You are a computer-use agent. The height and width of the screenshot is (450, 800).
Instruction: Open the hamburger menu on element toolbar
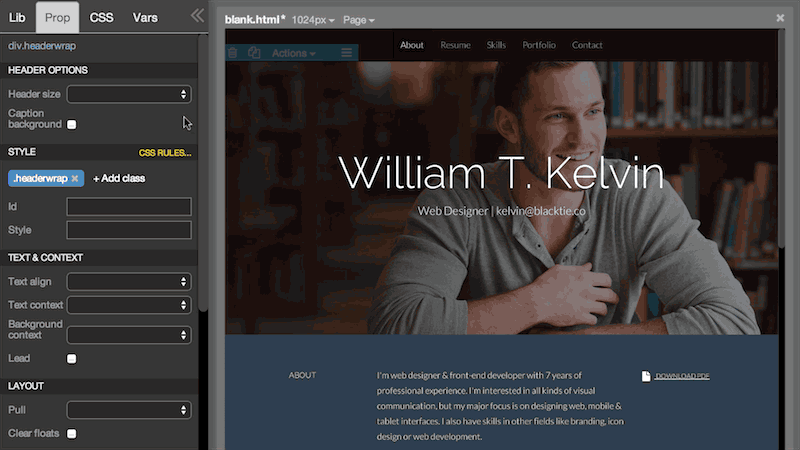pos(346,53)
